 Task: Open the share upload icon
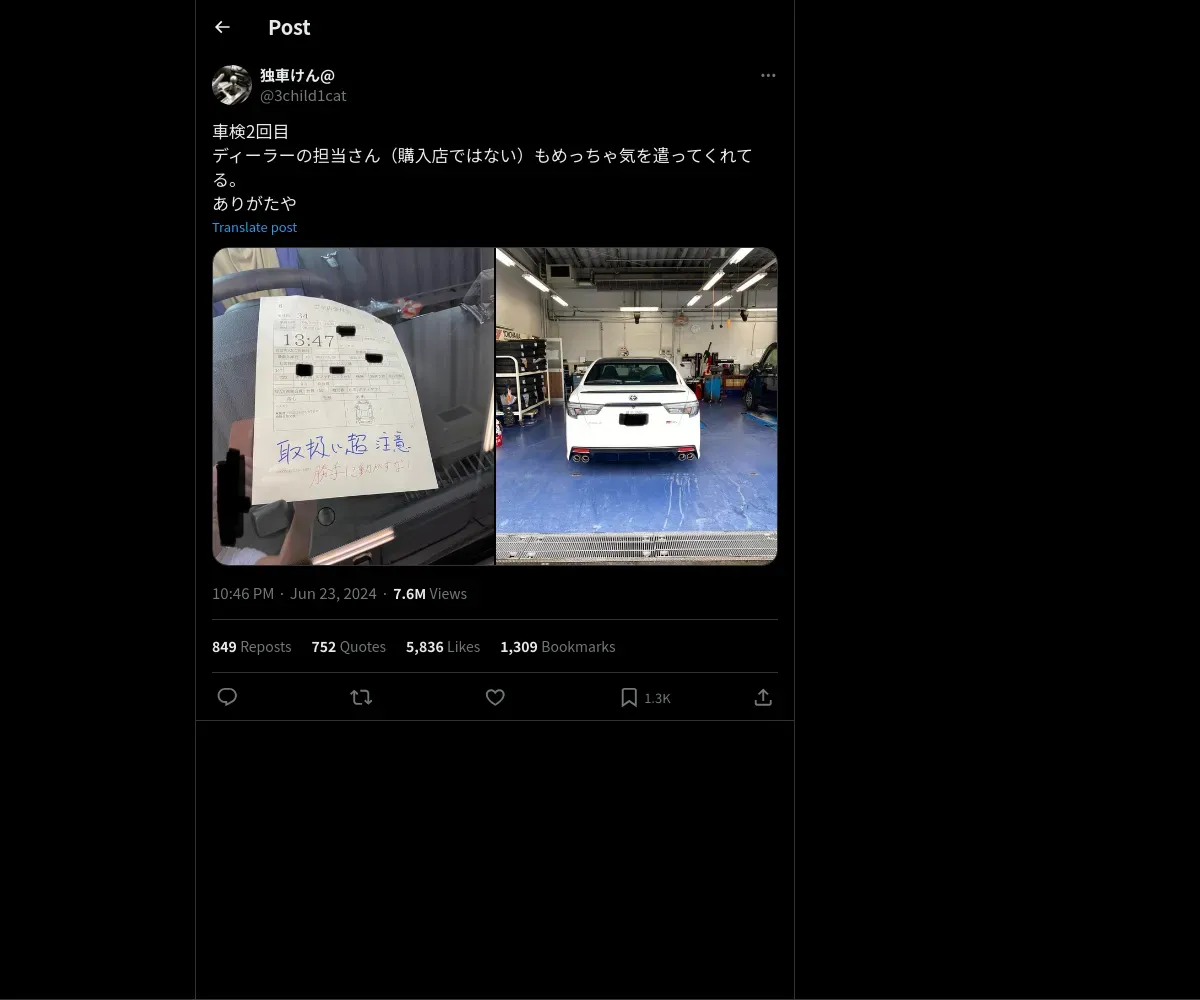click(763, 697)
